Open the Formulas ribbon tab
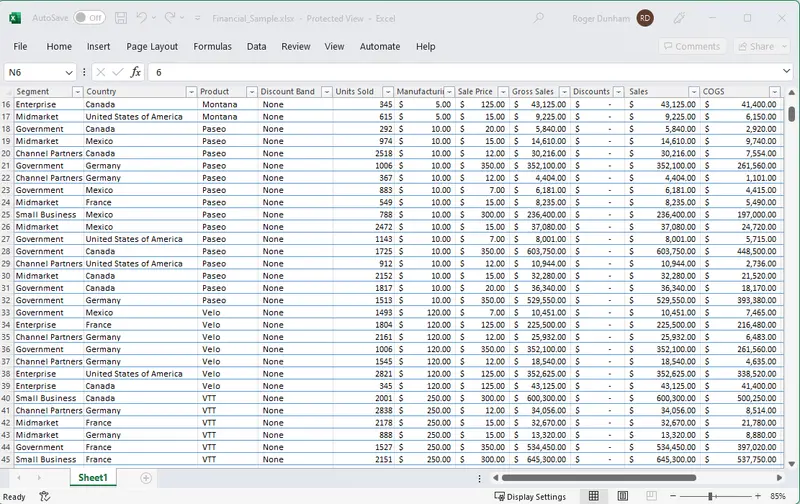This screenshot has height=504, width=800. [212, 46]
